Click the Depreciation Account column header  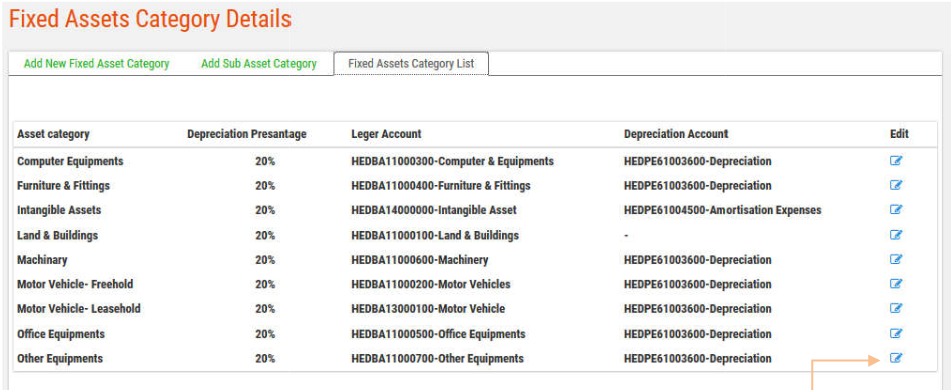(676, 134)
